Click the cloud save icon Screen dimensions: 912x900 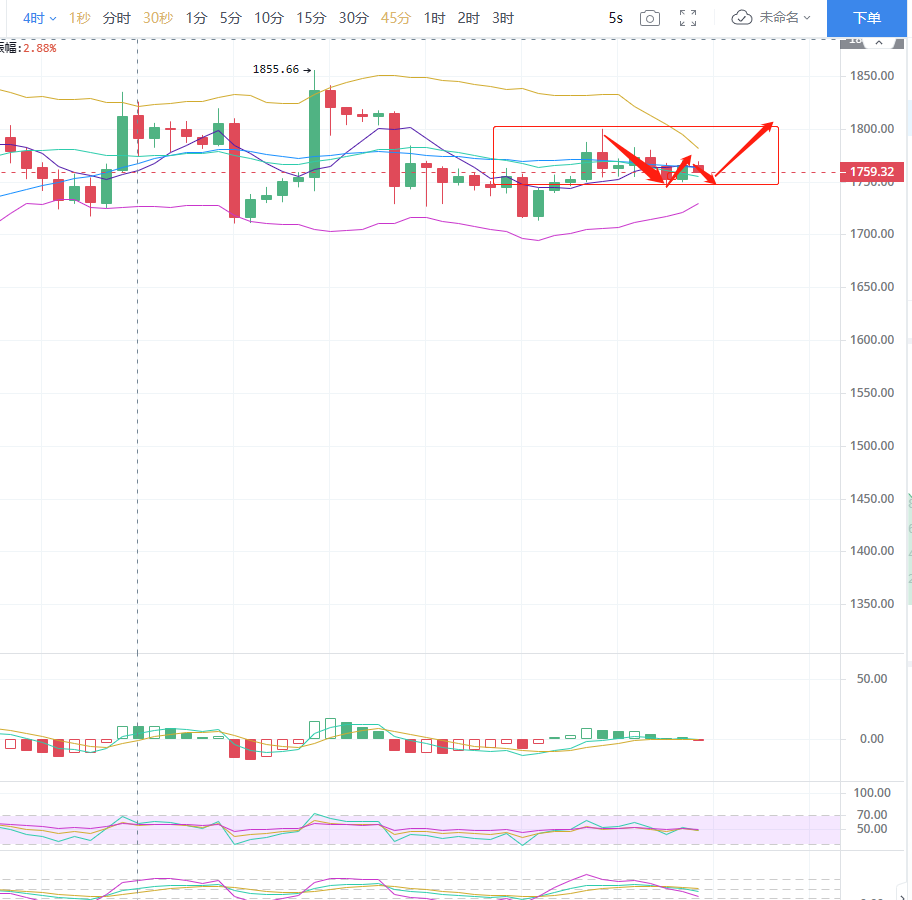[x=742, y=18]
